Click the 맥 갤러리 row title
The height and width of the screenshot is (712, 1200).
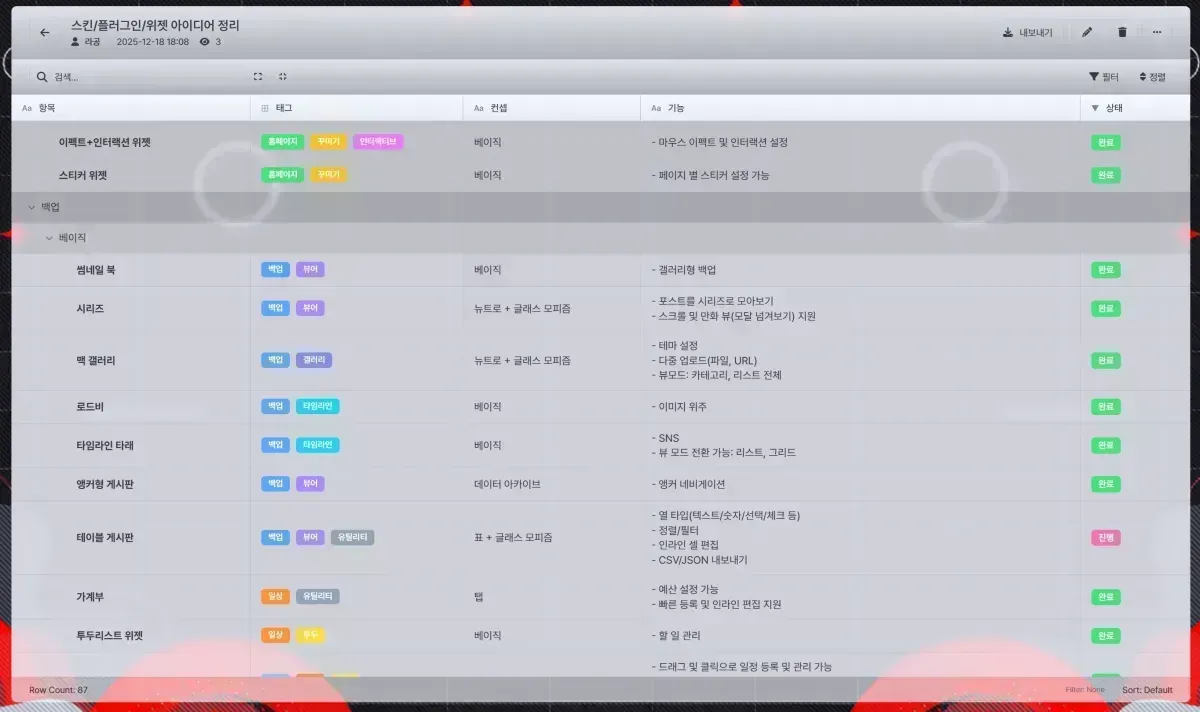click(x=95, y=360)
